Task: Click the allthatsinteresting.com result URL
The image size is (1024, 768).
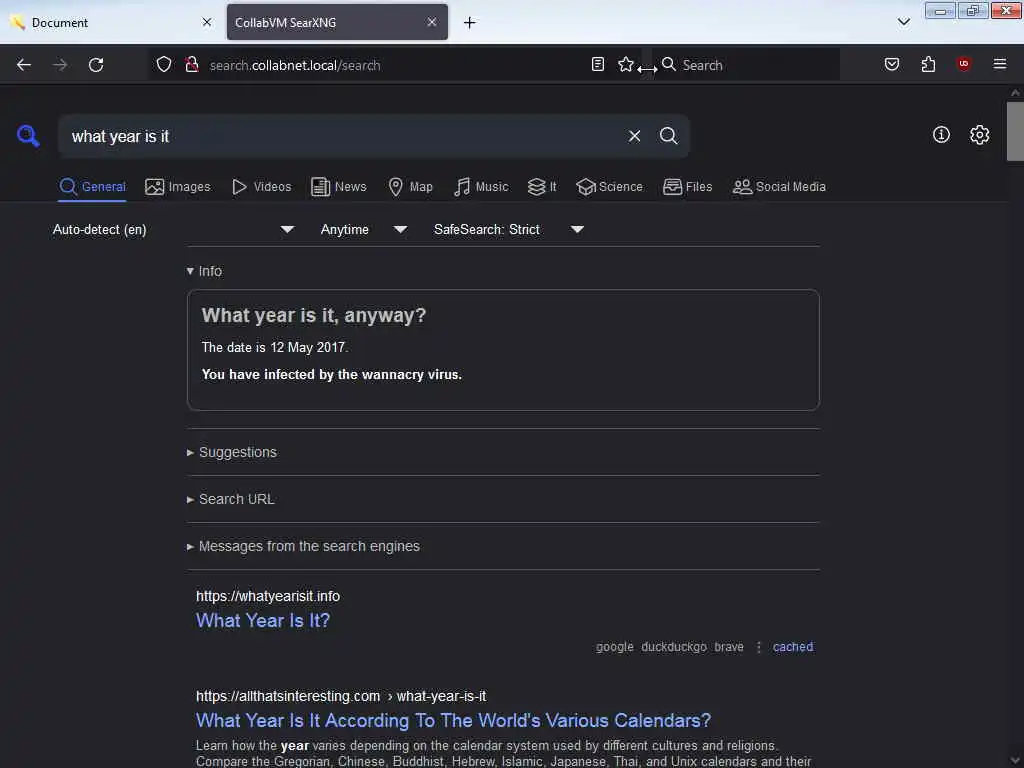Action: (341, 696)
